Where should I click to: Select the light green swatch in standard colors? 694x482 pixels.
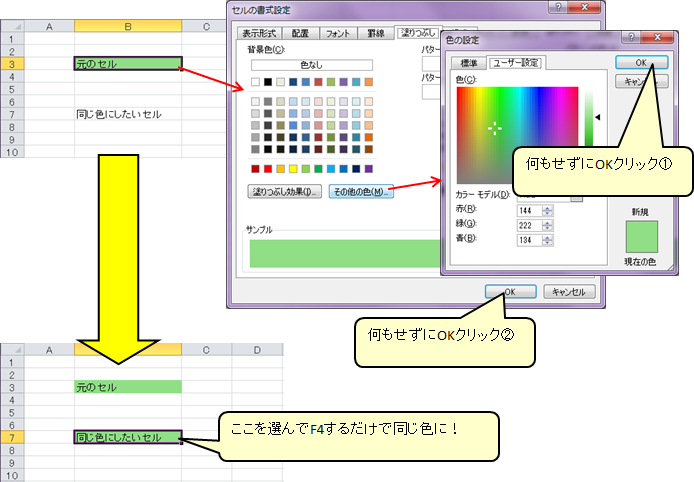[305, 169]
